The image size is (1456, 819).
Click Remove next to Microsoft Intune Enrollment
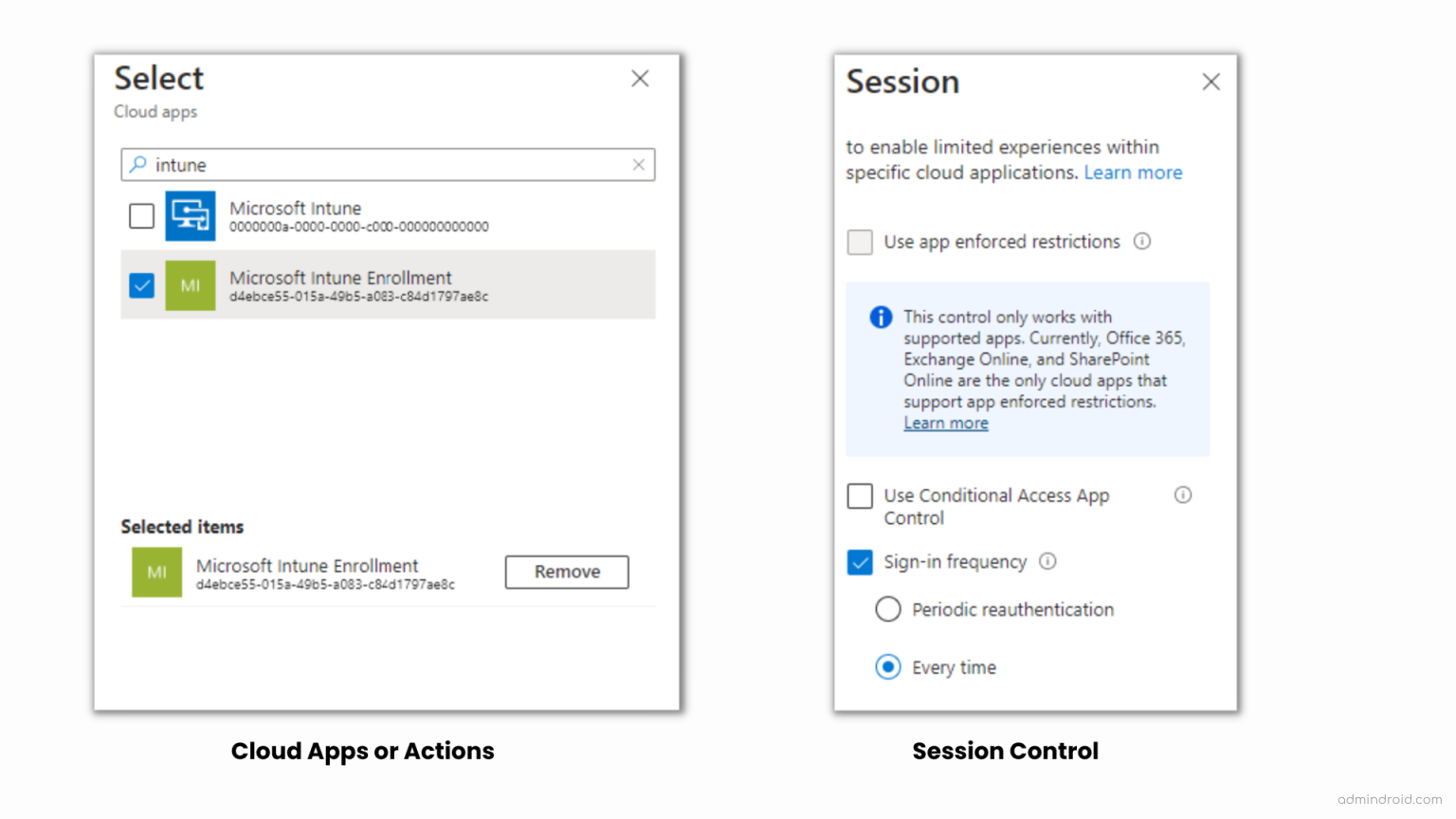[x=566, y=572]
